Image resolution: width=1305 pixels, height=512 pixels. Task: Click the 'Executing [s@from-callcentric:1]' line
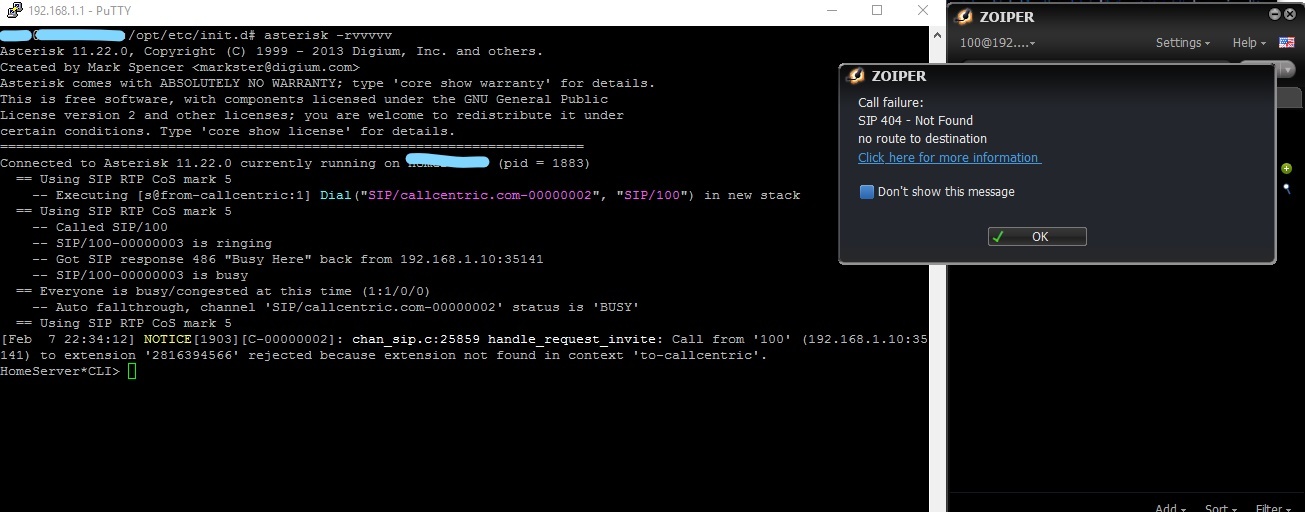416,195
